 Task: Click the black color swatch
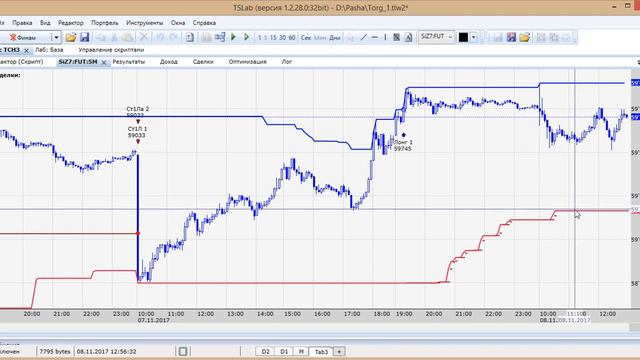pyautogui.click(x=463, y=38)
